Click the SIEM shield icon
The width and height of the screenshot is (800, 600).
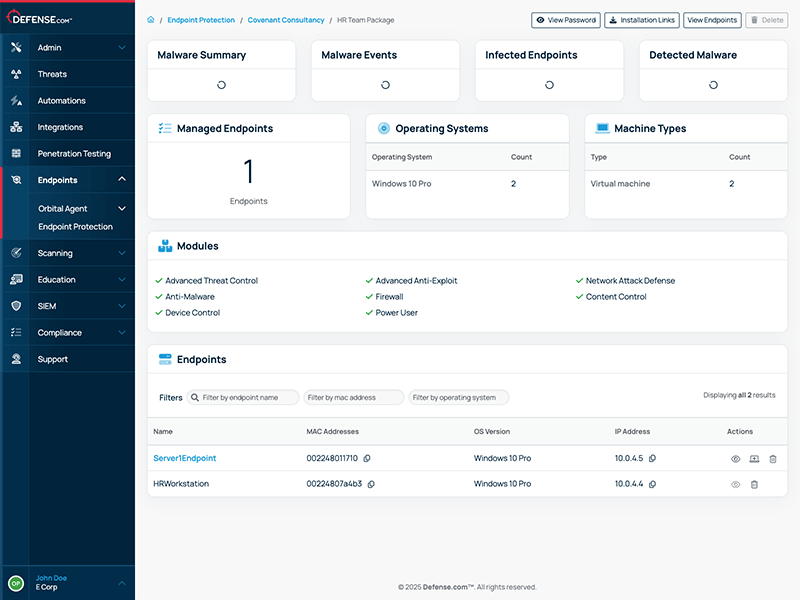pyautogui.click(x=15, y=306)
